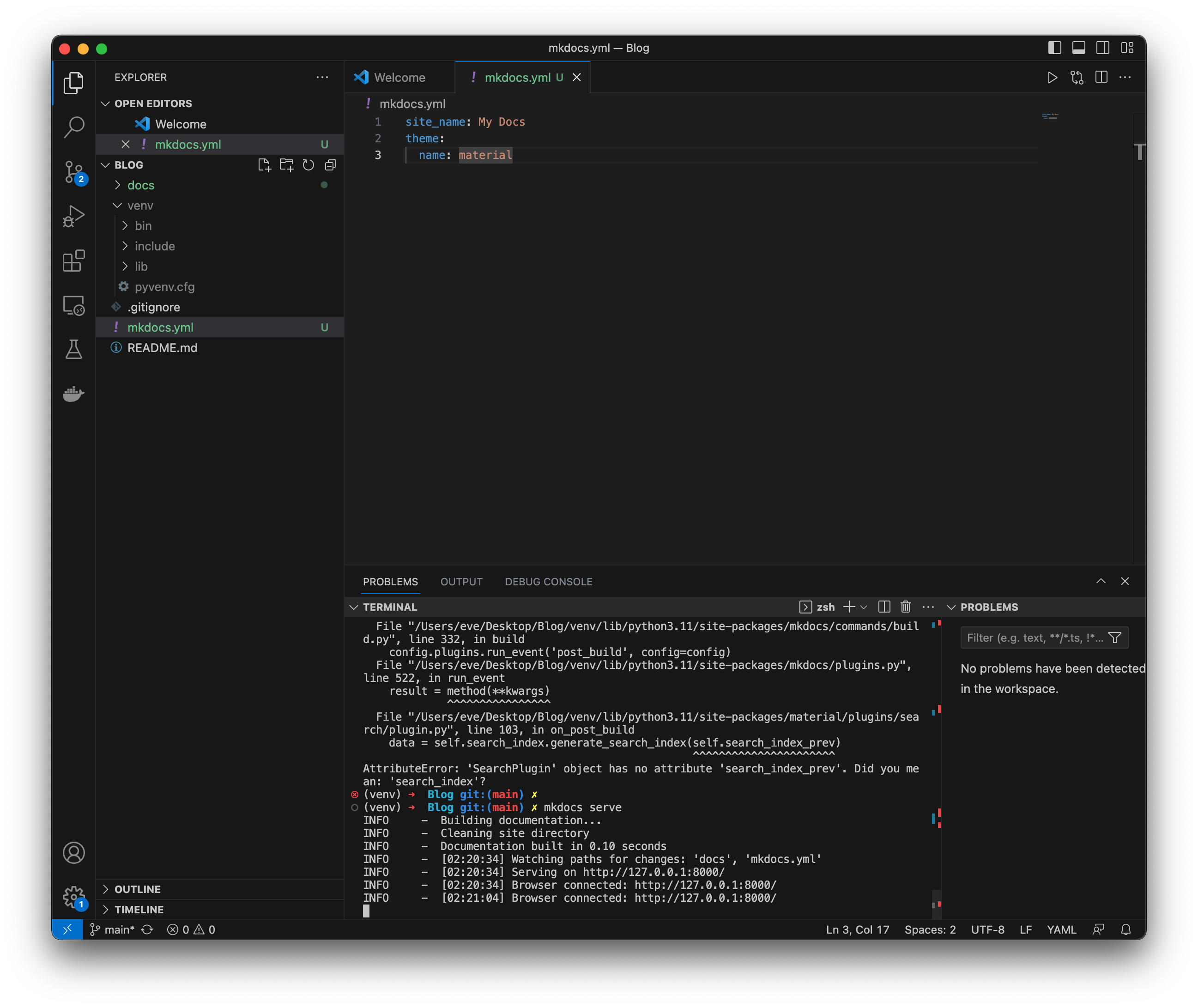The width and height of the screenshot is (1198, 1008).
Task: Toggle the secondary side bar
Action: [1102, 48]
